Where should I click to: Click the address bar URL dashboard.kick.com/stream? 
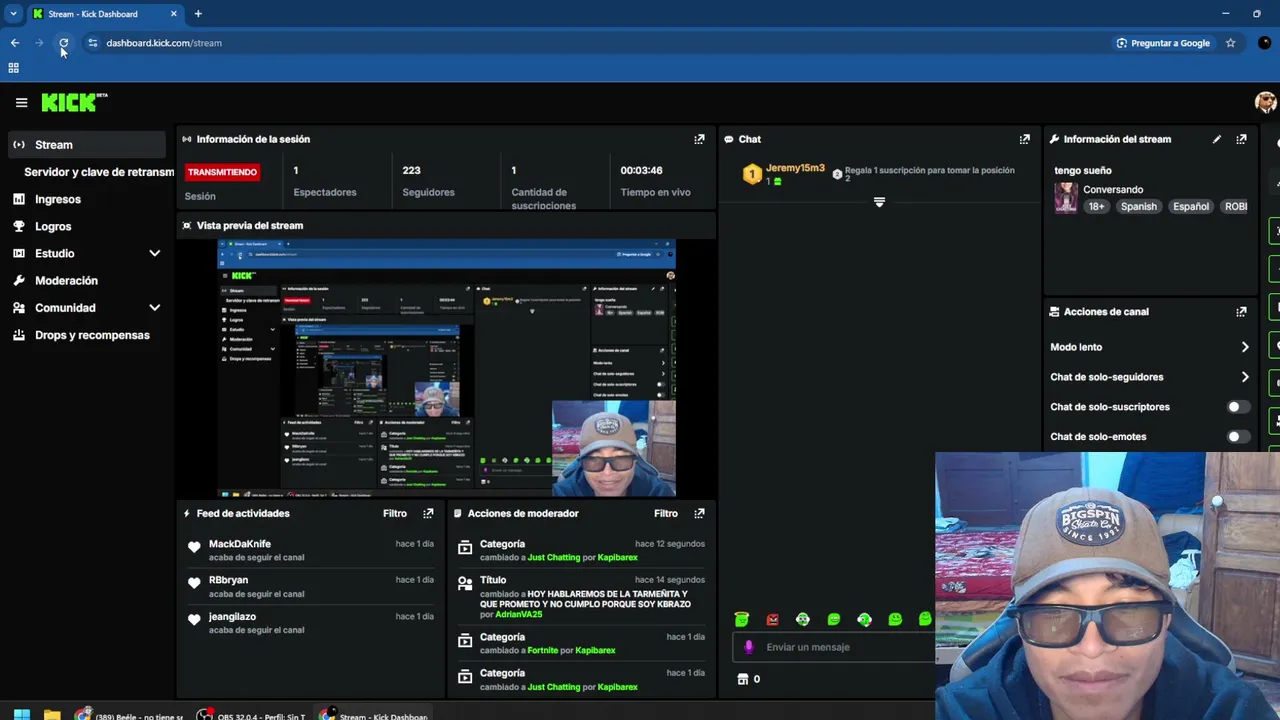pos(164,43)
